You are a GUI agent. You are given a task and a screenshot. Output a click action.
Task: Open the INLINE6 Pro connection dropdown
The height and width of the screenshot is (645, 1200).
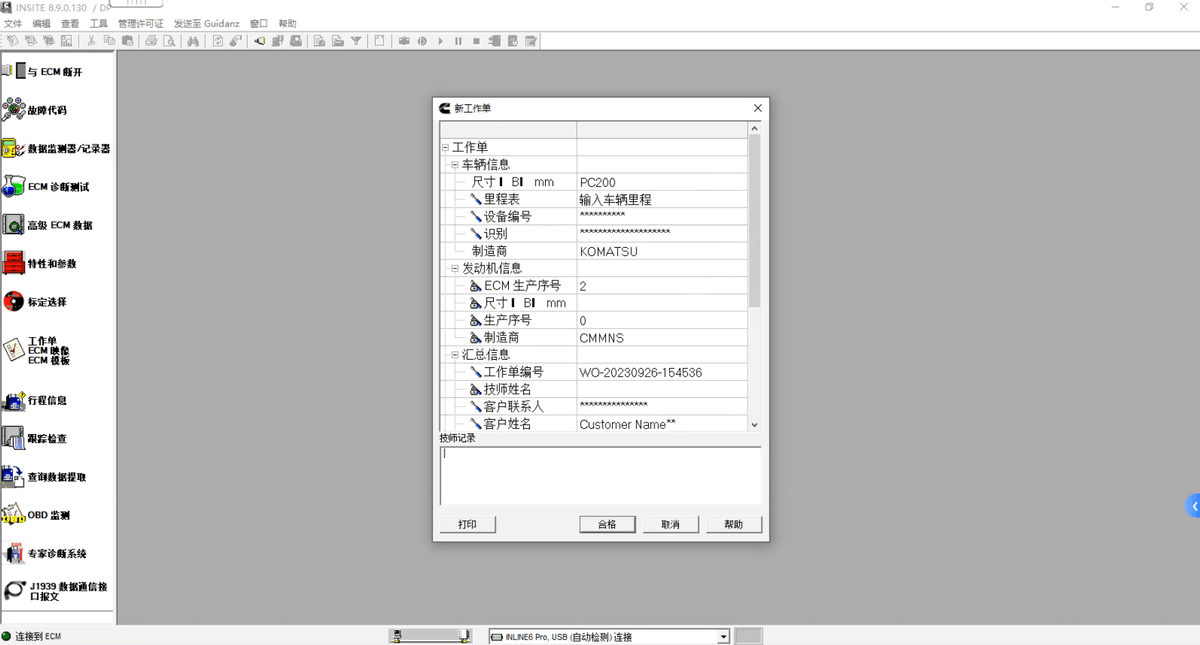tap(723, 637)
